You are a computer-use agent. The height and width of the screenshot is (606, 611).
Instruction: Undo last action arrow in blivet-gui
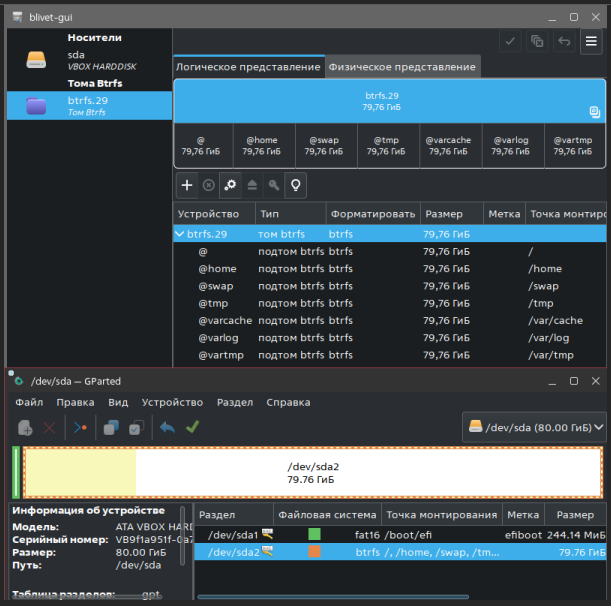click(x=564, y=41)
